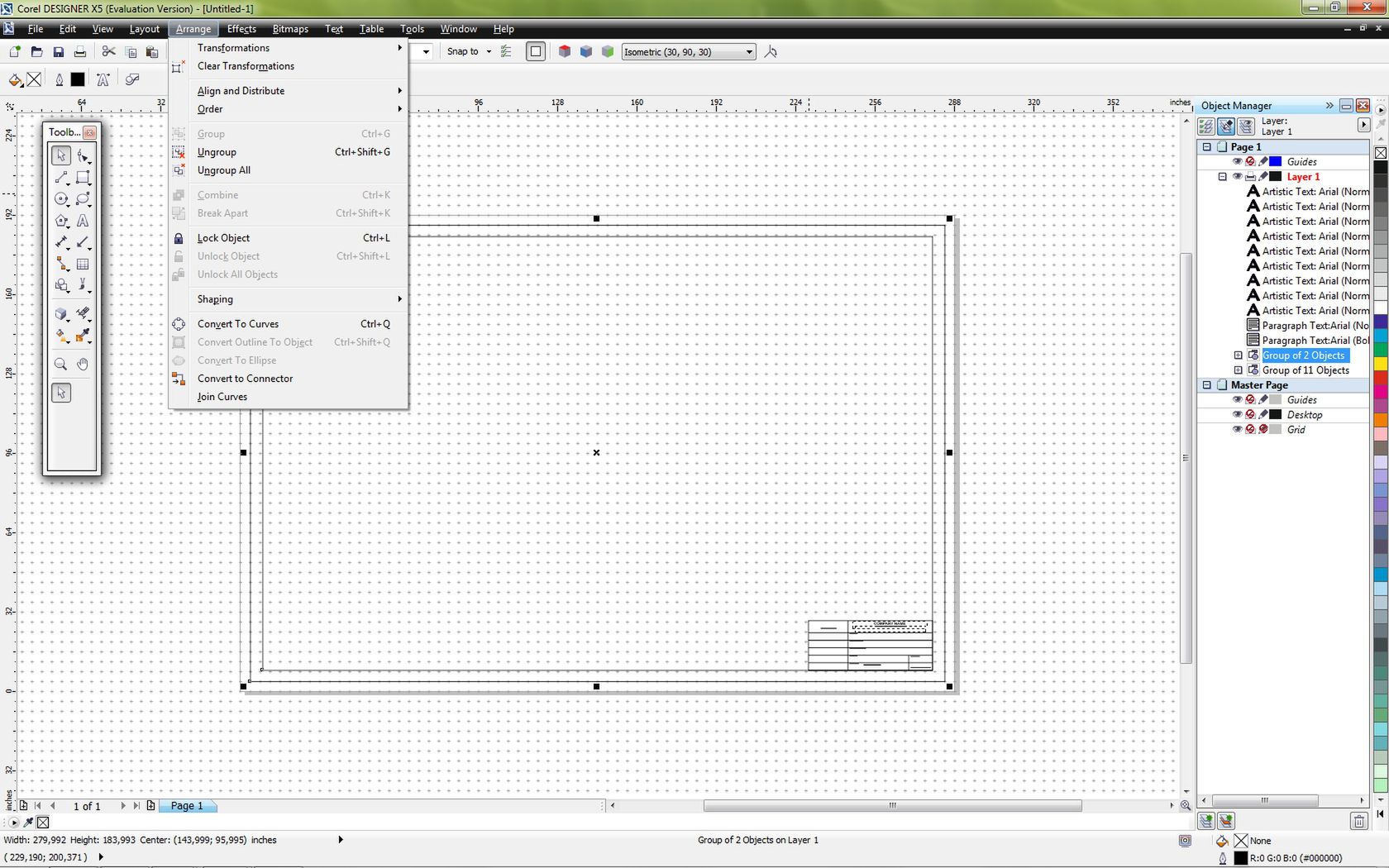Activate the Text tool in the Toolbox
The height and width of the screenshot is (868, 1389).
tap(84, 221)
